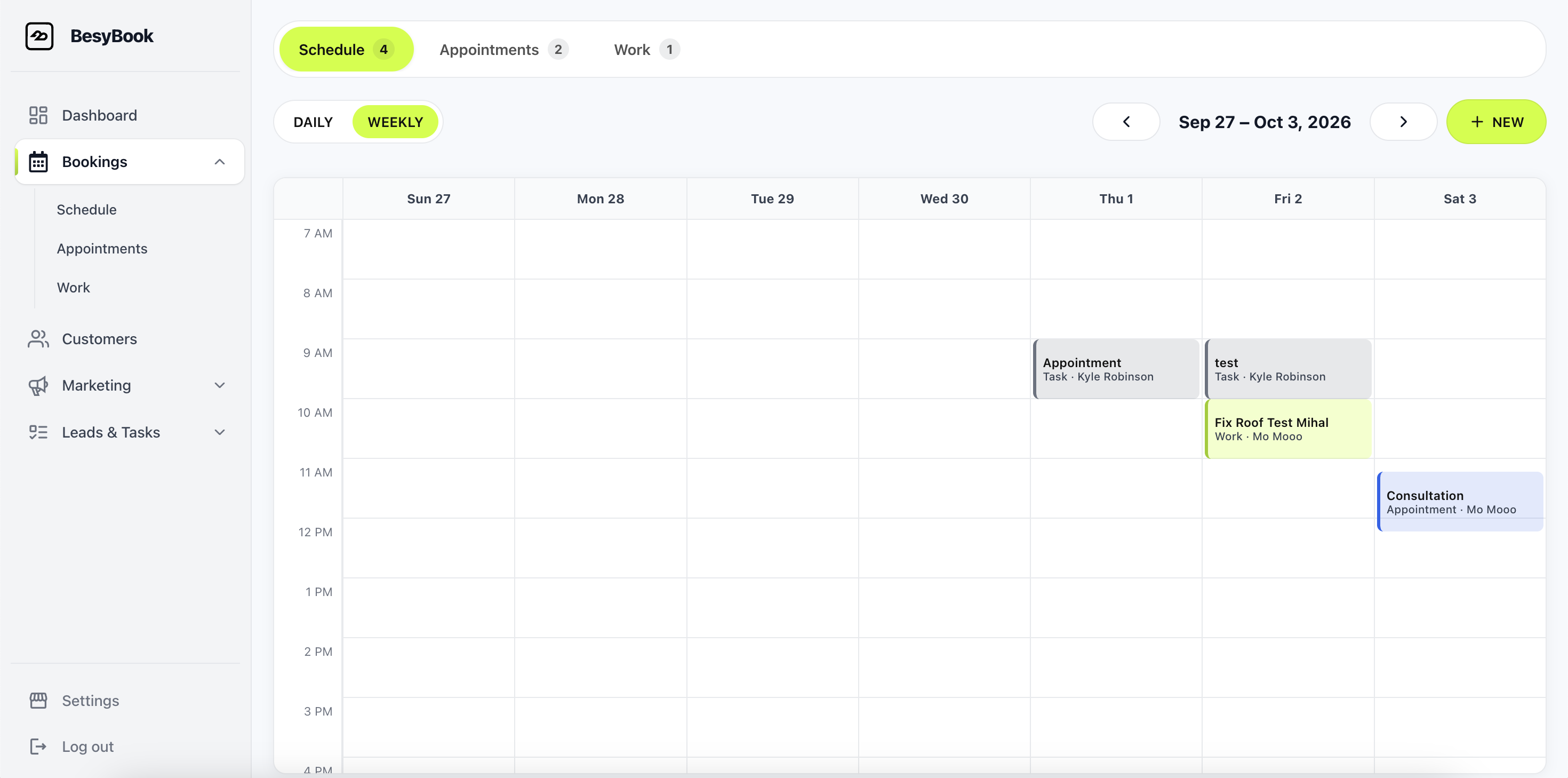Click the Mon 28 column header
This screenshot has height=778, width=1568.
[600, 199]
